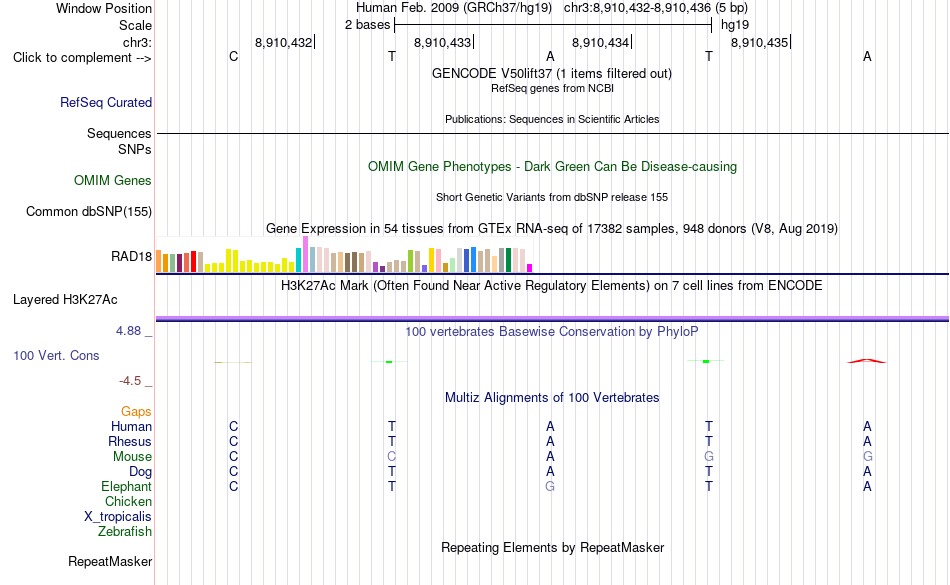950x585 pixels.
Task: Click the 100 Vert. Cons track label
Action: point(56,355)
